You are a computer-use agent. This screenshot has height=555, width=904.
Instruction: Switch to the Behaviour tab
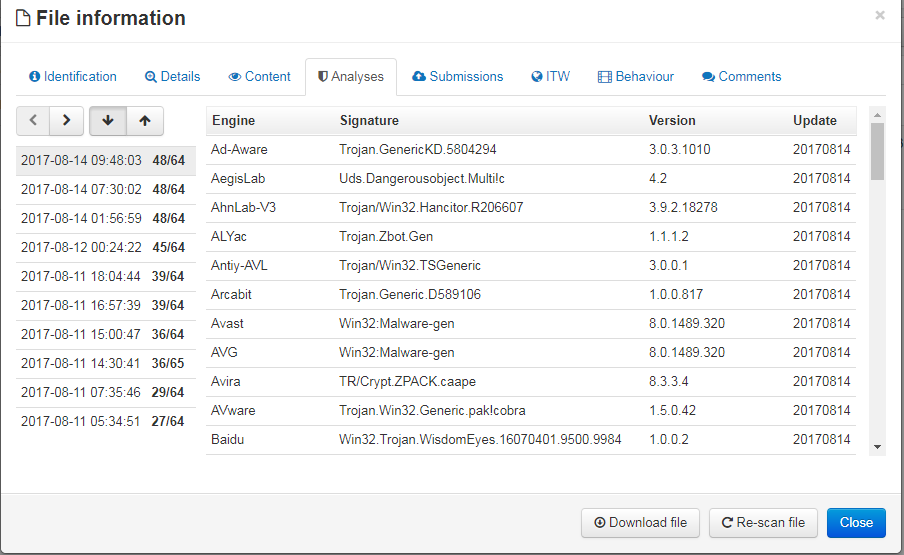(635, 76)
